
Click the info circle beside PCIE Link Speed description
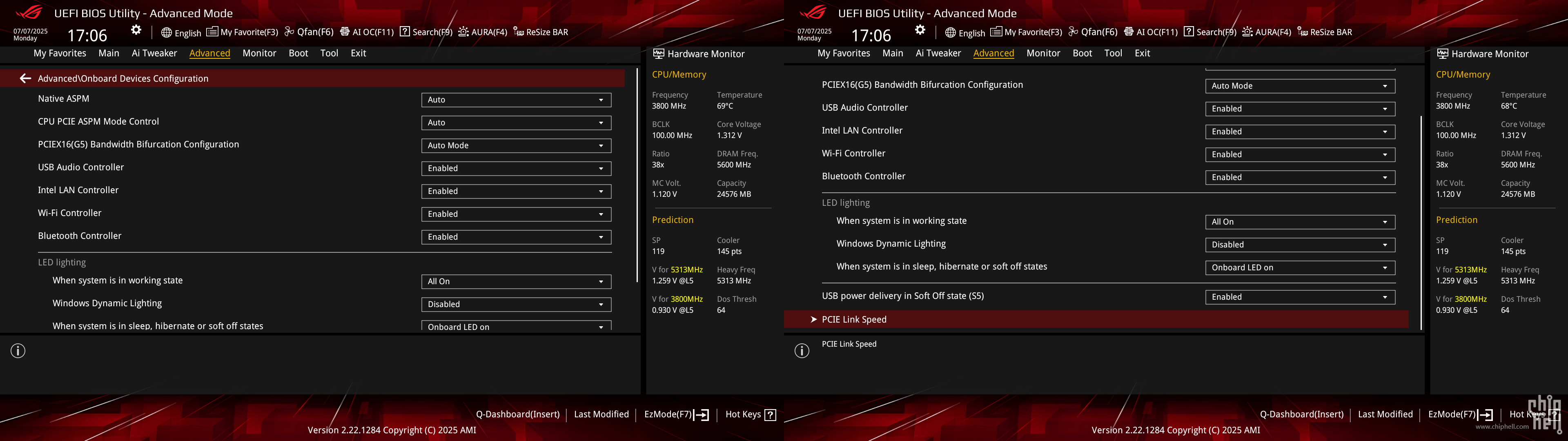tap(802, 351)
